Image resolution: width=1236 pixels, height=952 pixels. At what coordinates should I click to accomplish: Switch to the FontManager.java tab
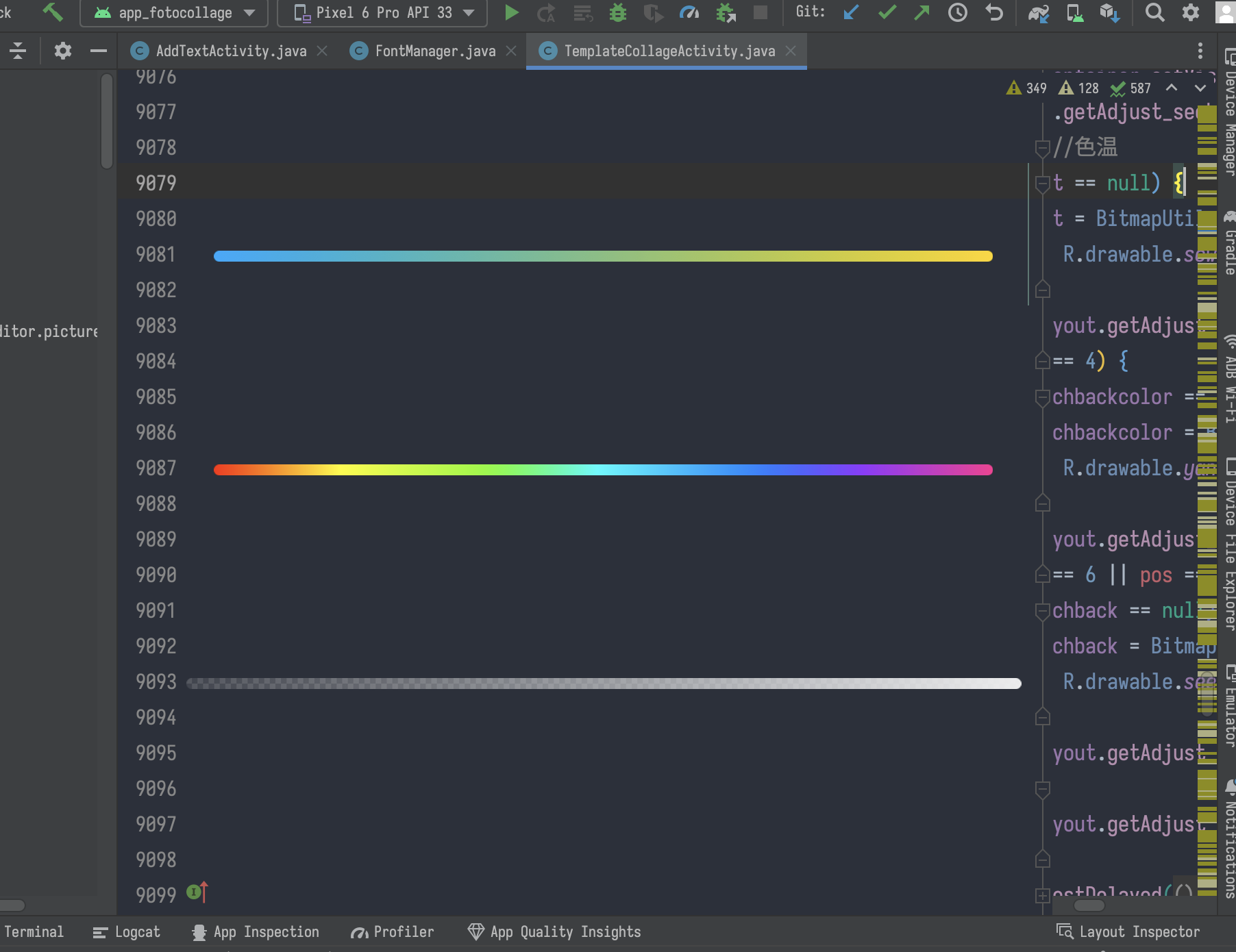(x=434, y=51)
